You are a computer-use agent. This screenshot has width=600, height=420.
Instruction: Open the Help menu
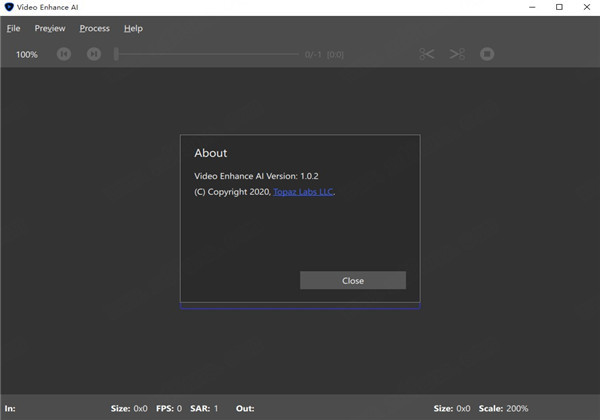click(x=133, y=28)
